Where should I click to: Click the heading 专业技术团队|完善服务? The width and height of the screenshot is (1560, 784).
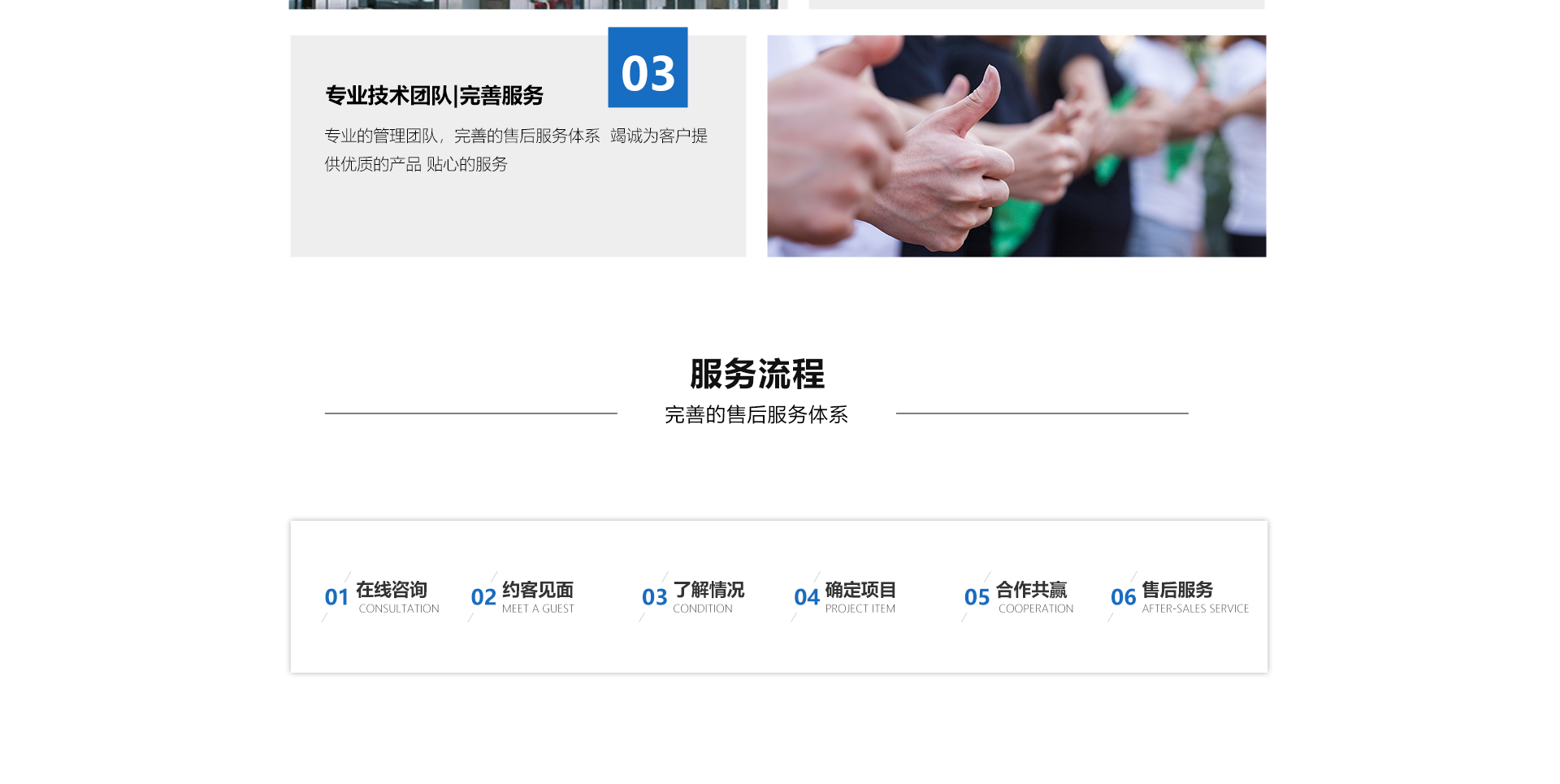[434, 96]
